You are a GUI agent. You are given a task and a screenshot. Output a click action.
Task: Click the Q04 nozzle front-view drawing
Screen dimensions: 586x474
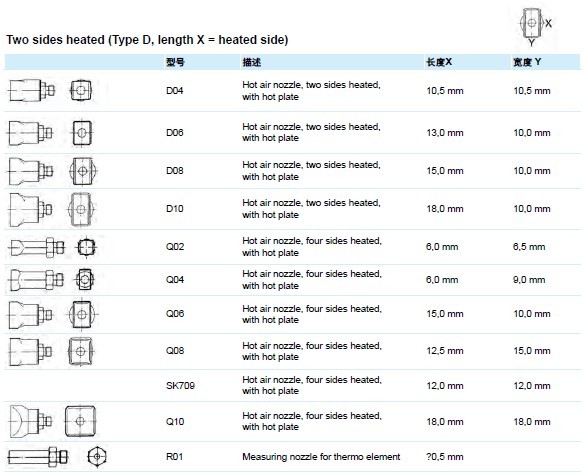(84, 279)
